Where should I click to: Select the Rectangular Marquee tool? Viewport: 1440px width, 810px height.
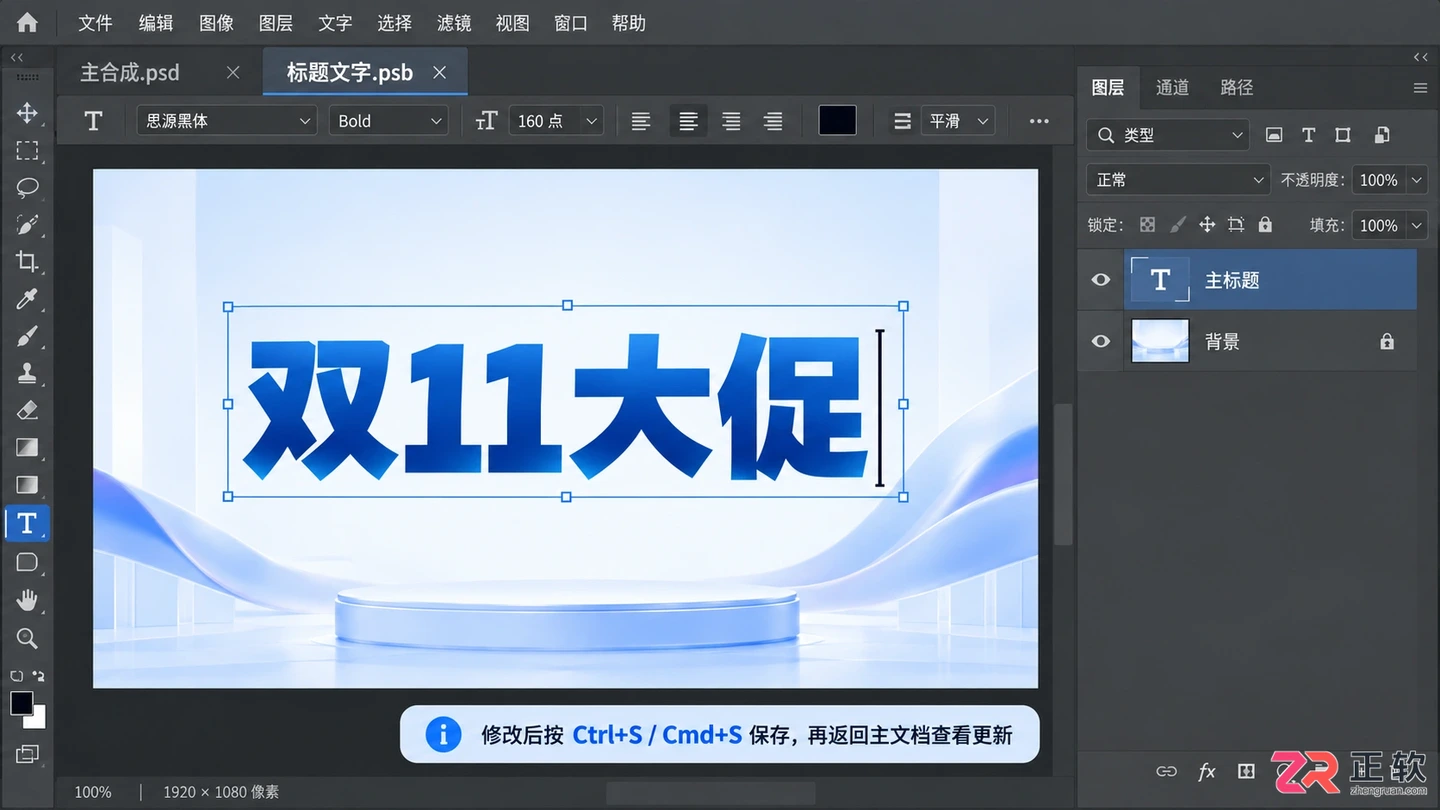(27, 150)
